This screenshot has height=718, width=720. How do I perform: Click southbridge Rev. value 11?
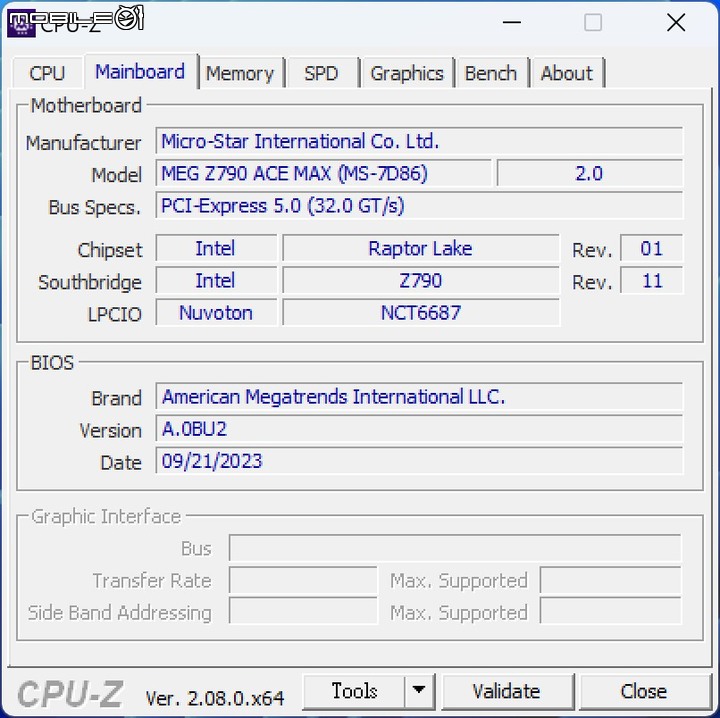[651, 280]
